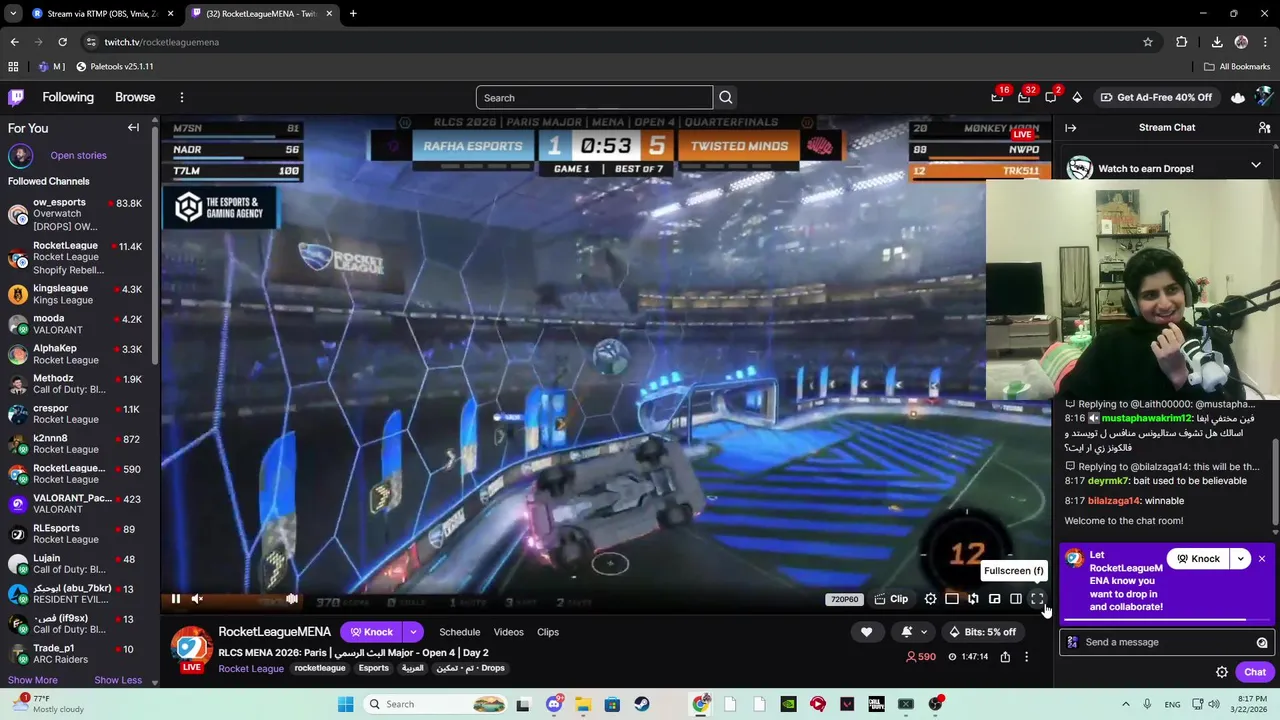Open the more options menu beside Browse
Screen dimensions: 1280x720
coord(181,97)
